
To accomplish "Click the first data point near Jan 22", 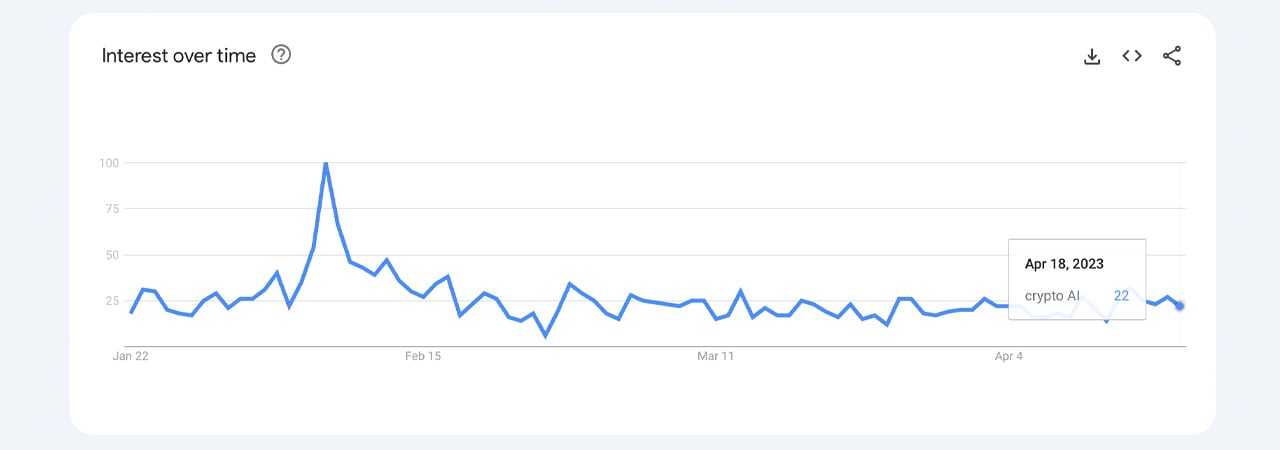I will point(131,312).
